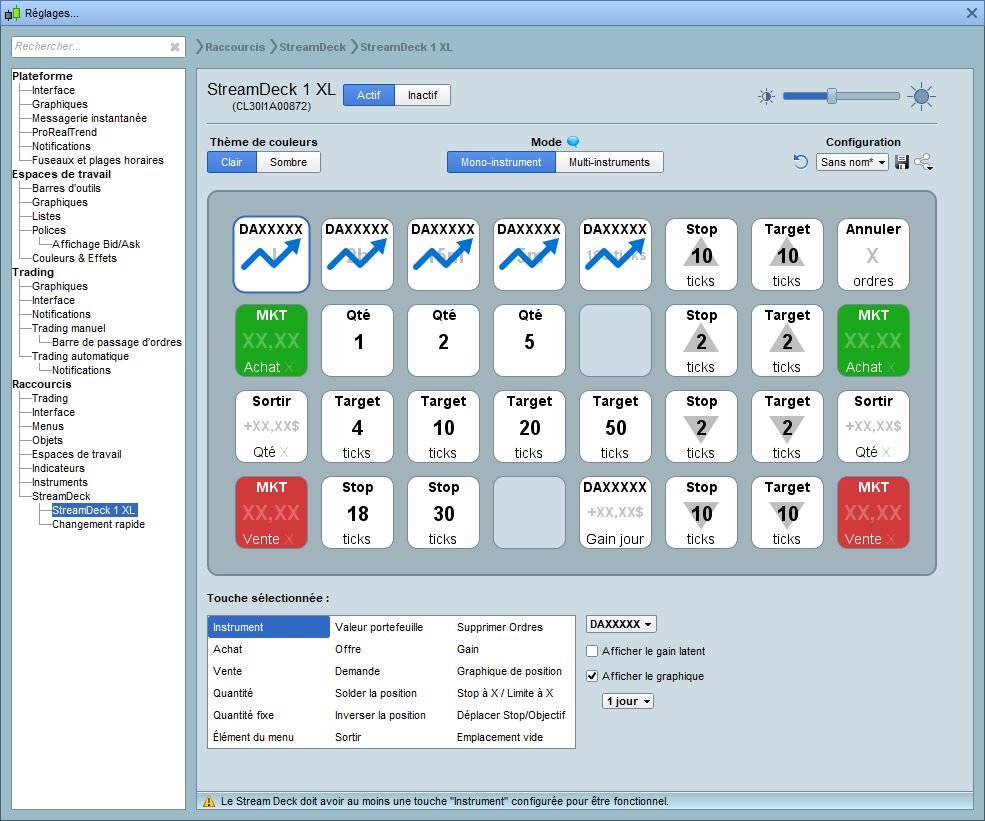Open Indicateurs under Raccourcis

point(58,468)
